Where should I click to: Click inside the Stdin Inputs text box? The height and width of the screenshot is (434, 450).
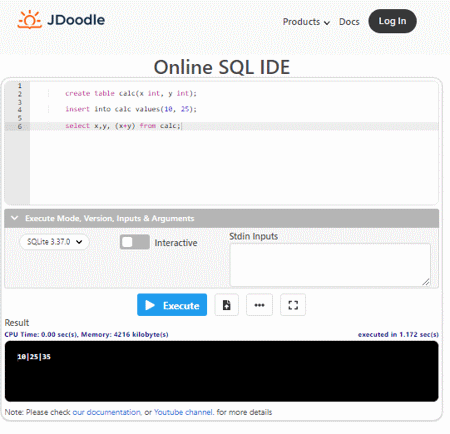tap(330, 265)
